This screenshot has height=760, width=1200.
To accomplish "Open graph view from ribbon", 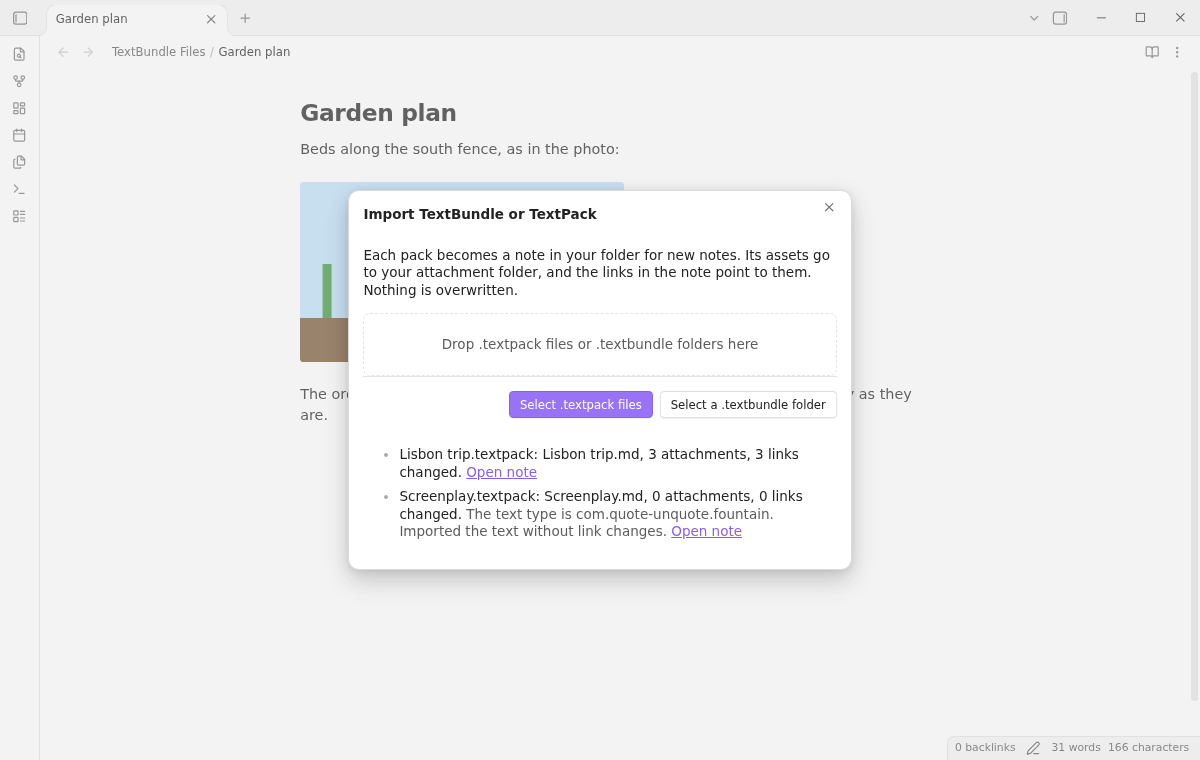I will [x=19, y=81].
